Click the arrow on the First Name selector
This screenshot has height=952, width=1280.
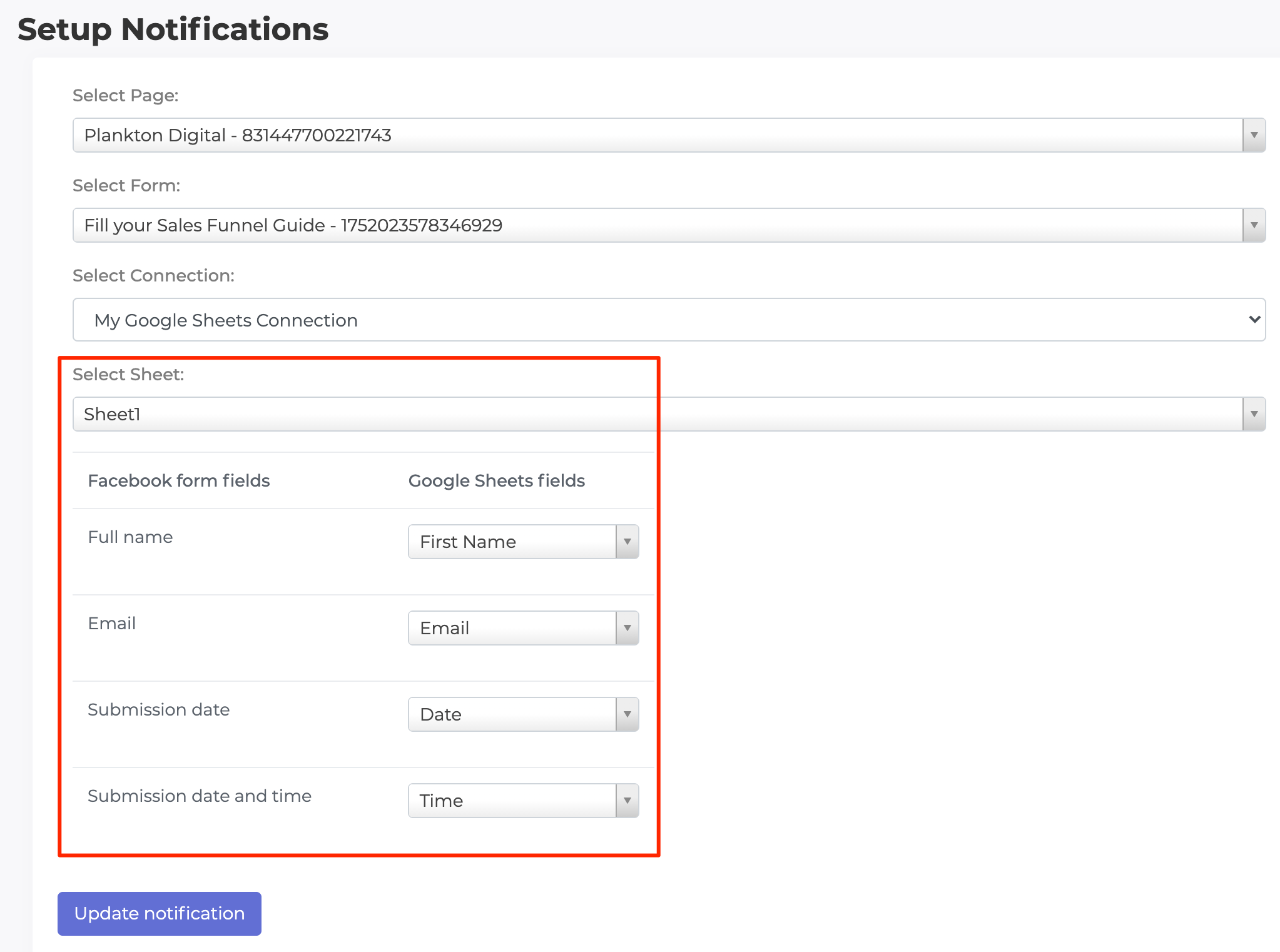[626, 542]
